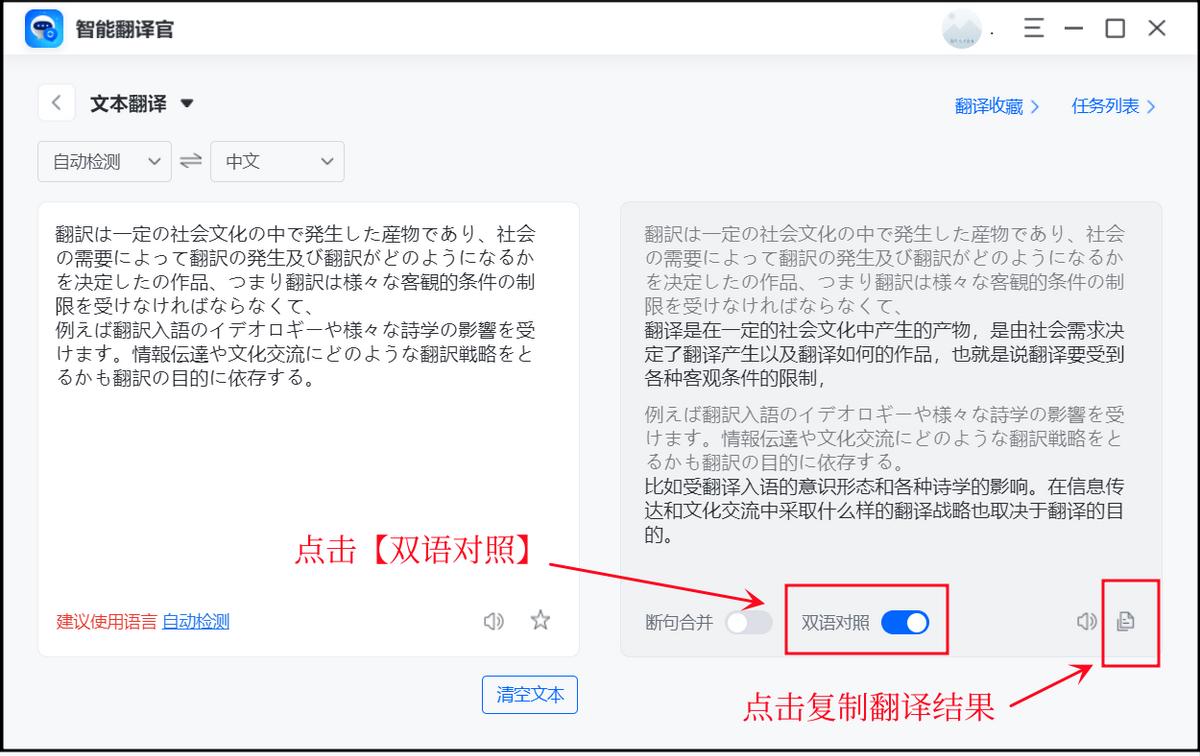Click the 智能翻译官 app logo icon
The image size is (1200, 756).
(x=42, y=27)
